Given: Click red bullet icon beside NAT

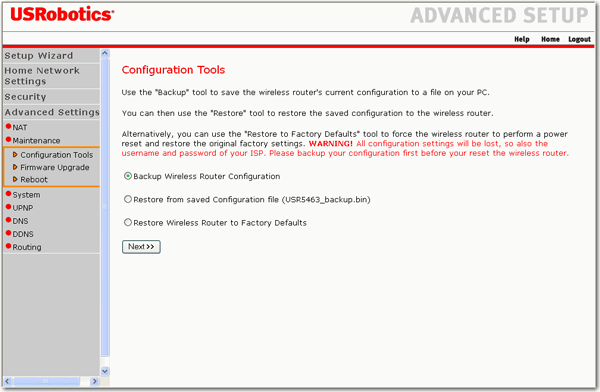Looking at the screenshot, I should 8,126.
